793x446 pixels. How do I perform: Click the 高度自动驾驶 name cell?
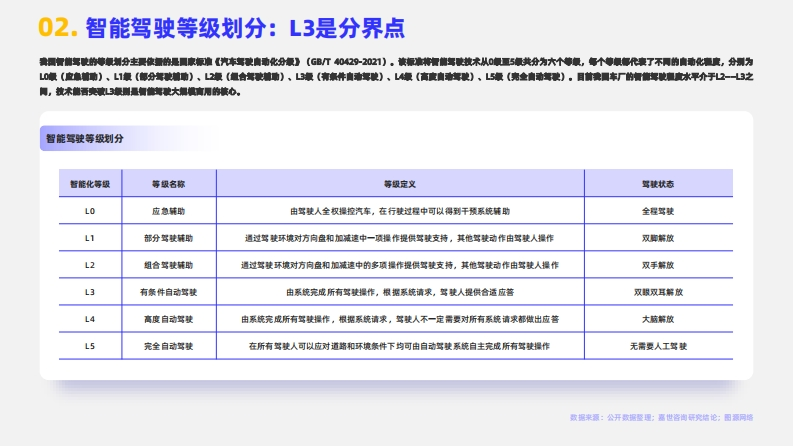pyautogui.click(x=168, y=319)
